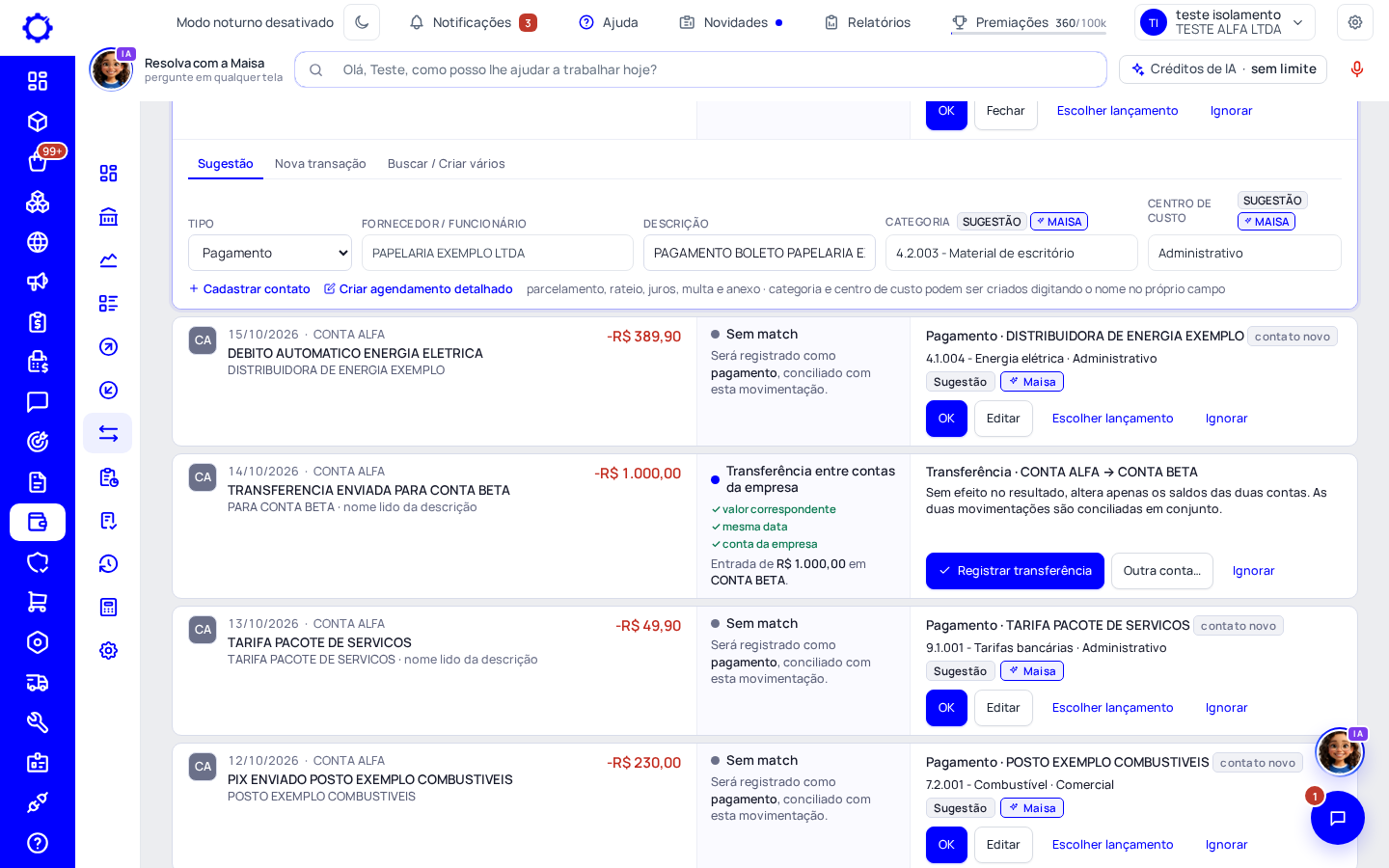Screen dimensions: 1389x868
Task: Click the Centro de custo Administrativo field
Action: click(x=1244, y=253)
